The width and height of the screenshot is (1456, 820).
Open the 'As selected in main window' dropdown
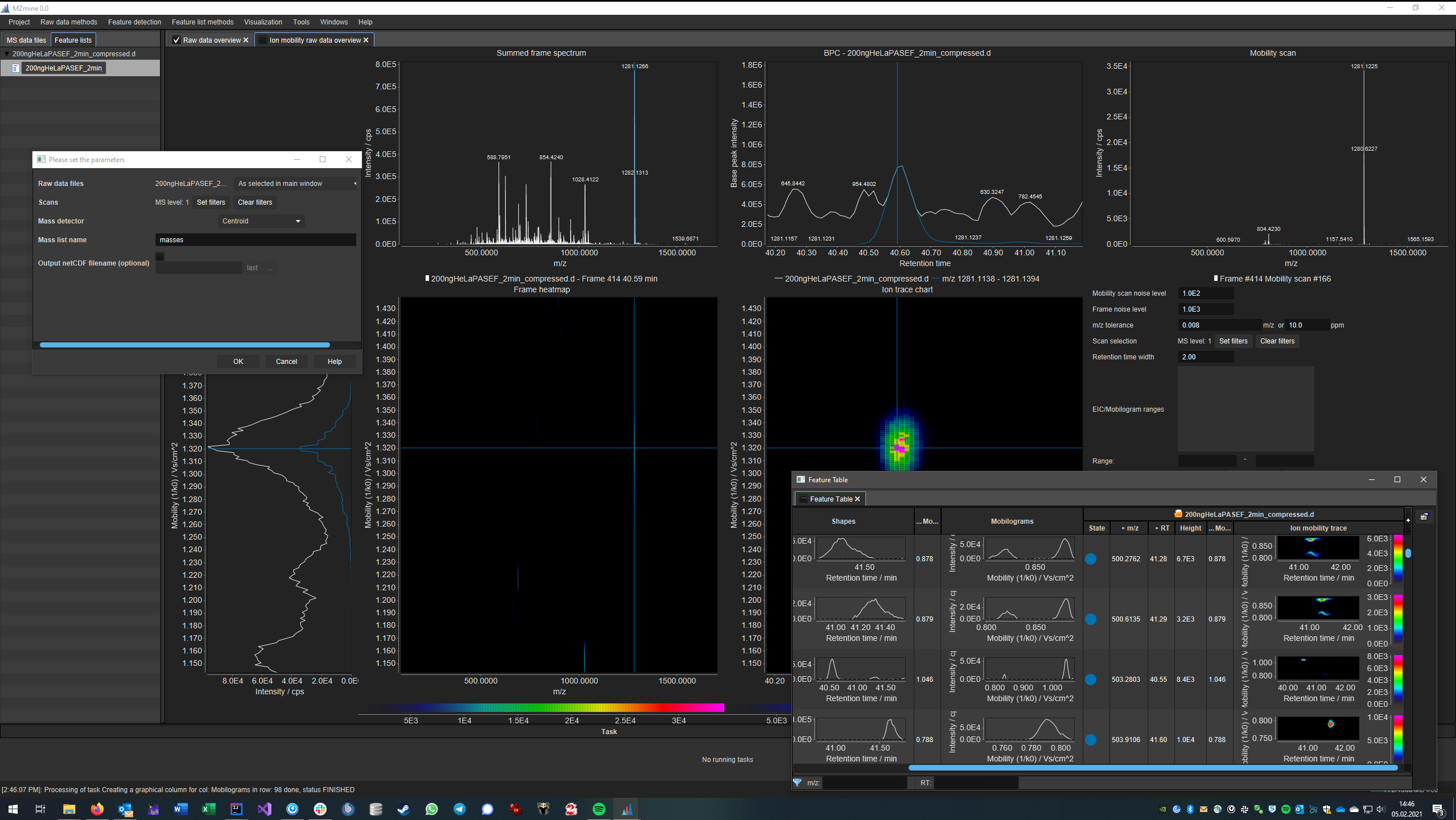click(x=296, y=184)
